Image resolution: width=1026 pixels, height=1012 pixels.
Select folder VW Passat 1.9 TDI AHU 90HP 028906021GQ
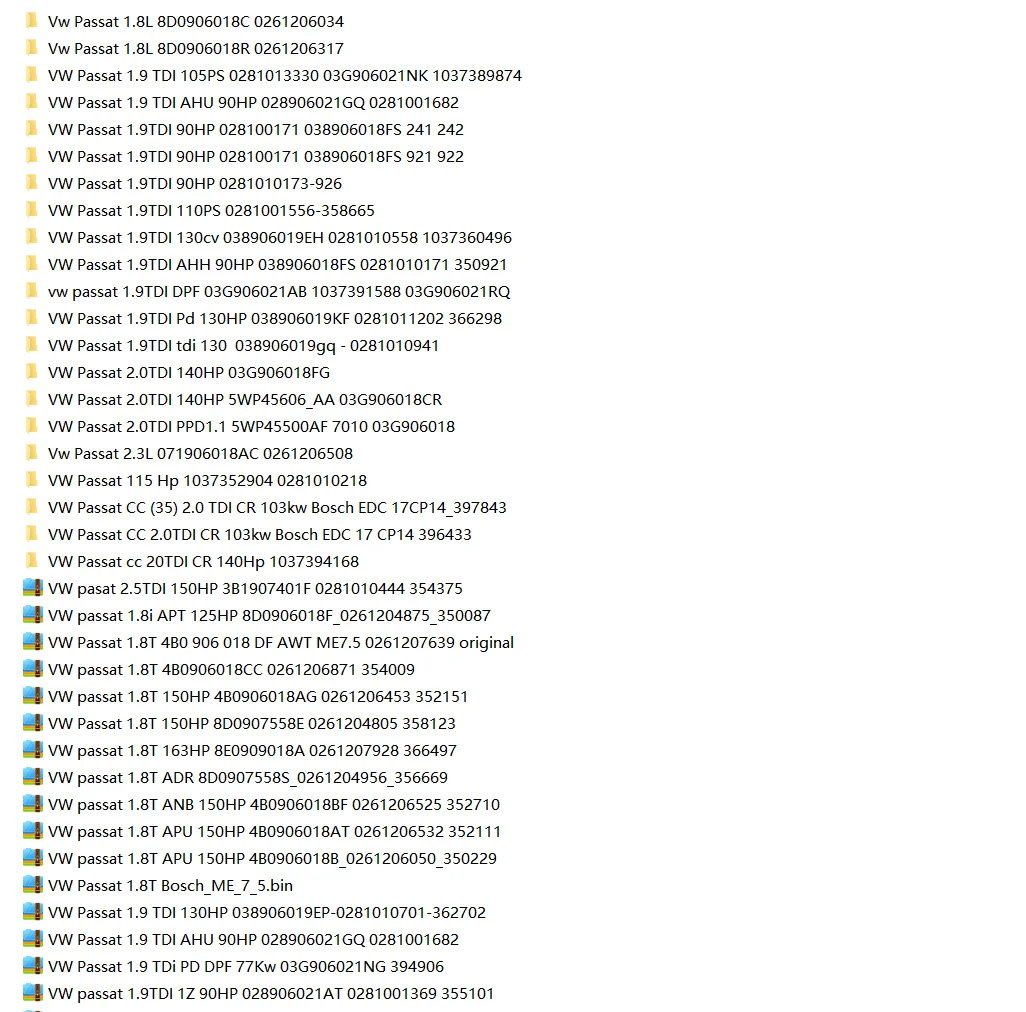(253, 103)
